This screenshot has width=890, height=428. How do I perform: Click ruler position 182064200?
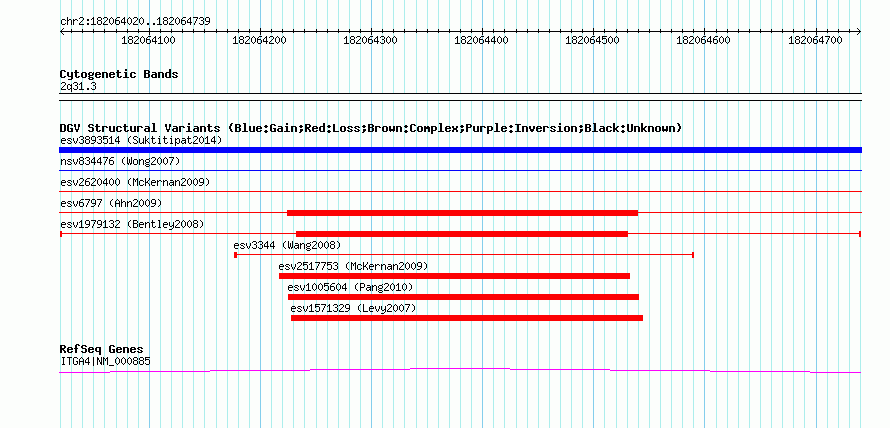[259, 41]
